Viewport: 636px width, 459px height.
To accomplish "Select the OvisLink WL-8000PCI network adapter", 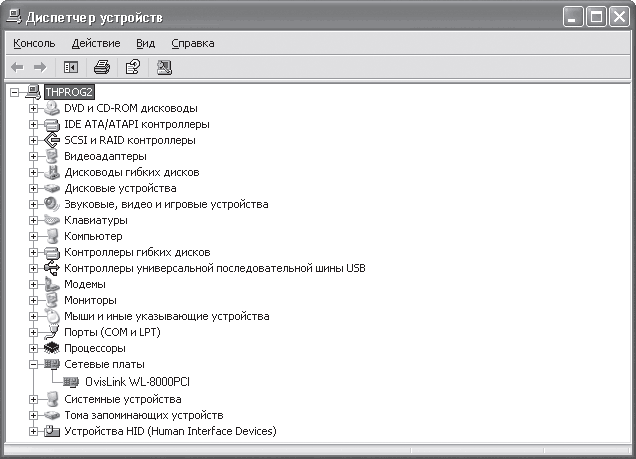I will (x=137, y=382).
